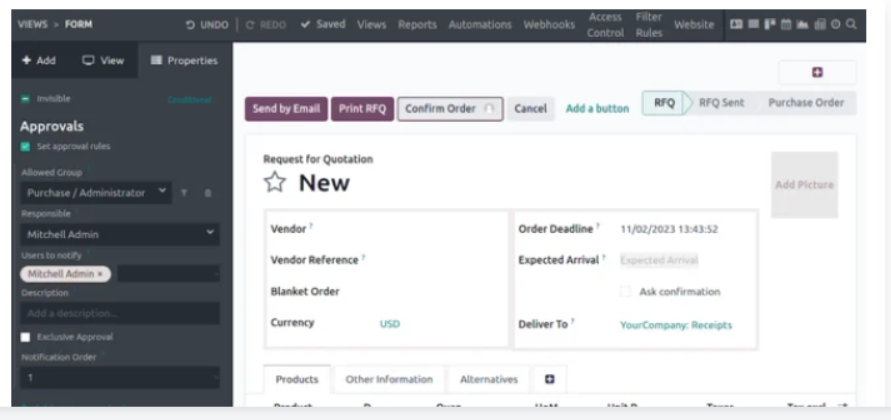Add a new notebook tab with plus
This screenshot has width=891, height=420.
pyautogui.click(x=549, y=379)
